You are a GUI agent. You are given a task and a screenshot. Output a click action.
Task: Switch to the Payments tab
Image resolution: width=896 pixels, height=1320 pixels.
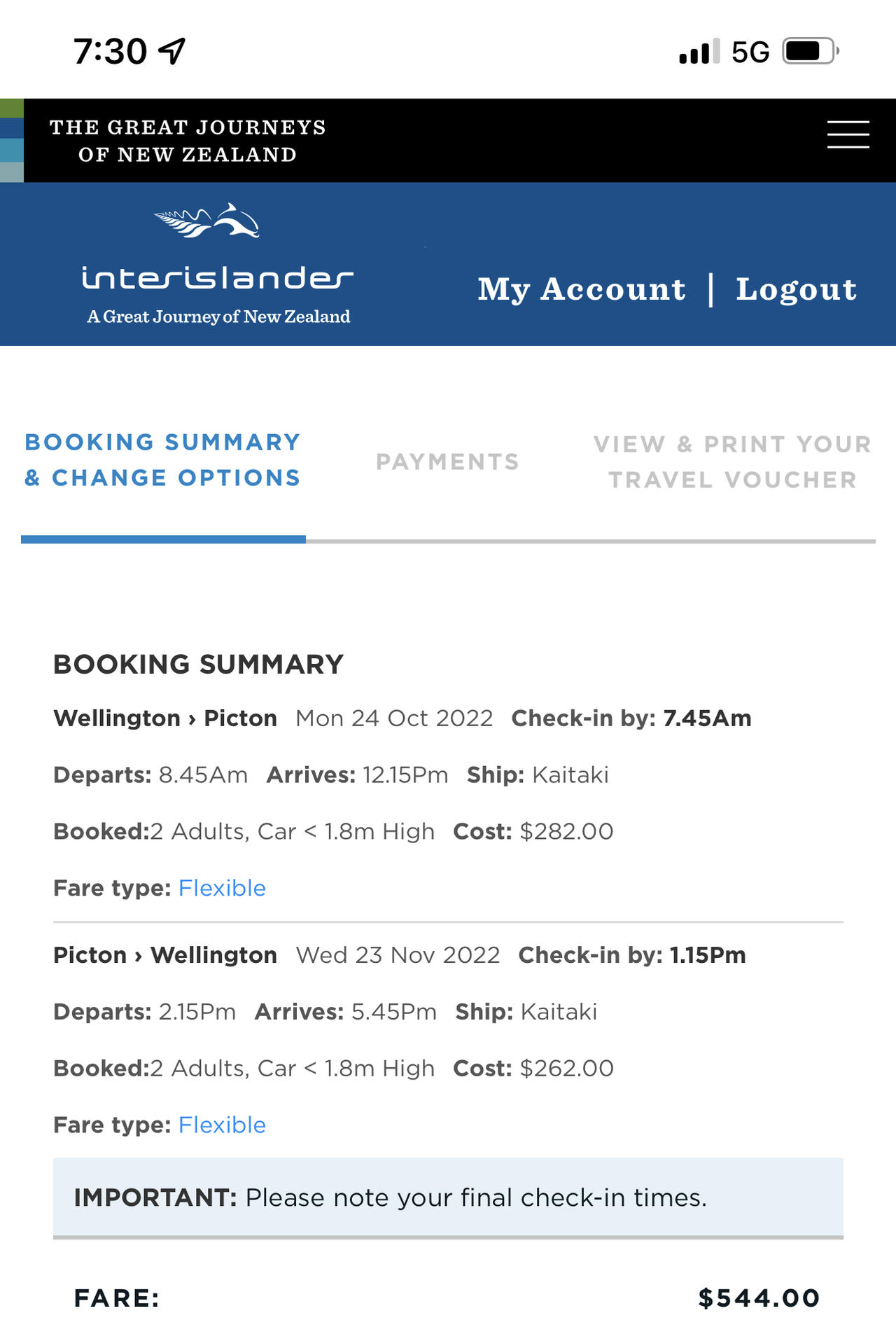click(447, 461)
